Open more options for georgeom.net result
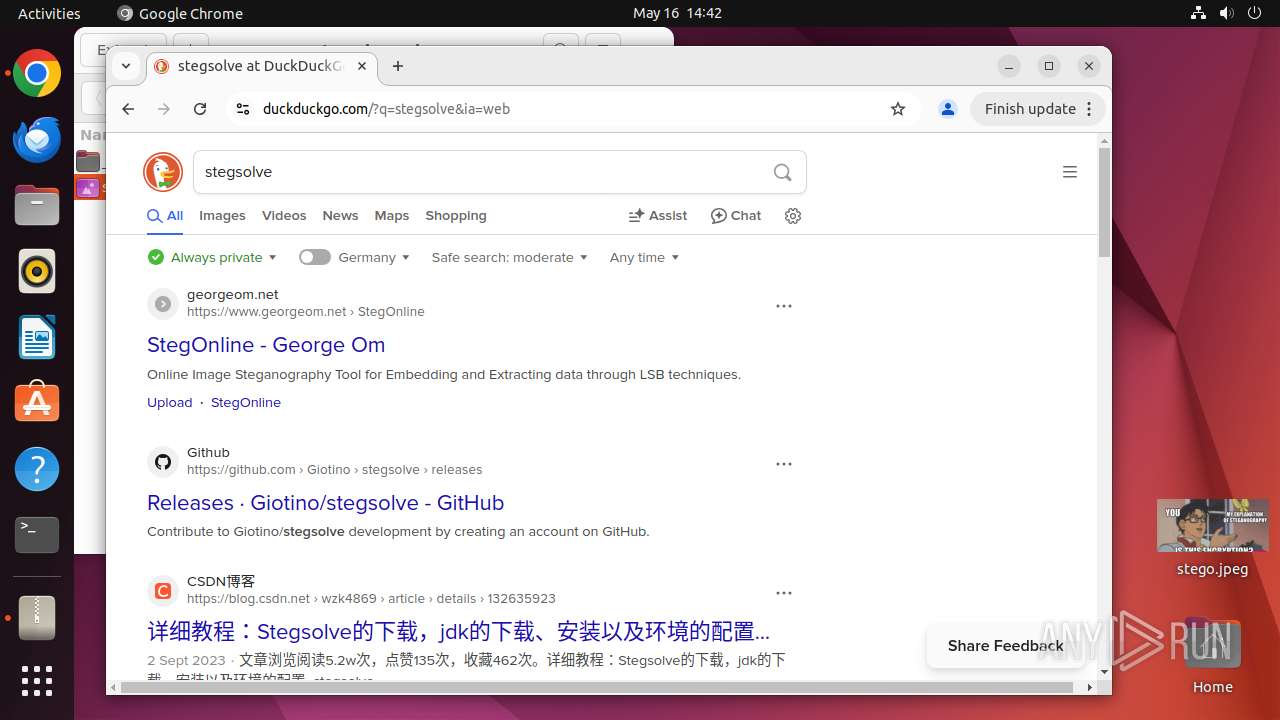The image size is (1280, 720). 784,306
